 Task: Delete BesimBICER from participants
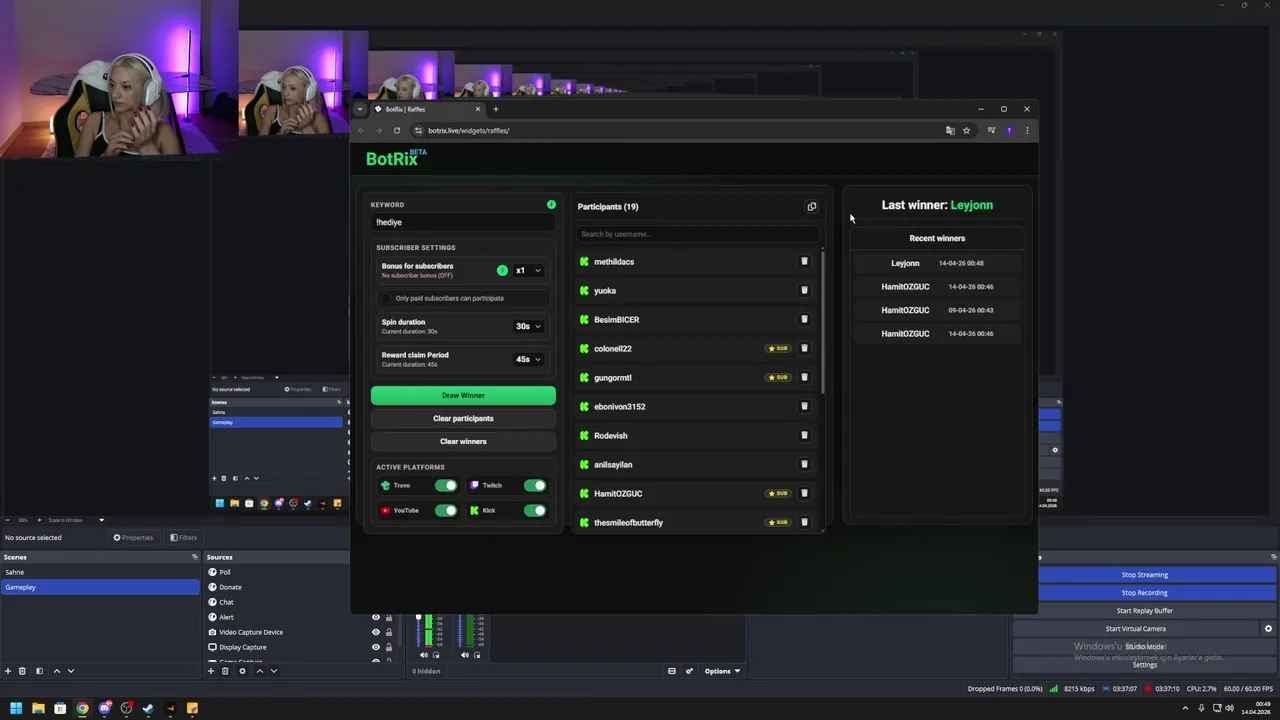[x=804, y=320]
